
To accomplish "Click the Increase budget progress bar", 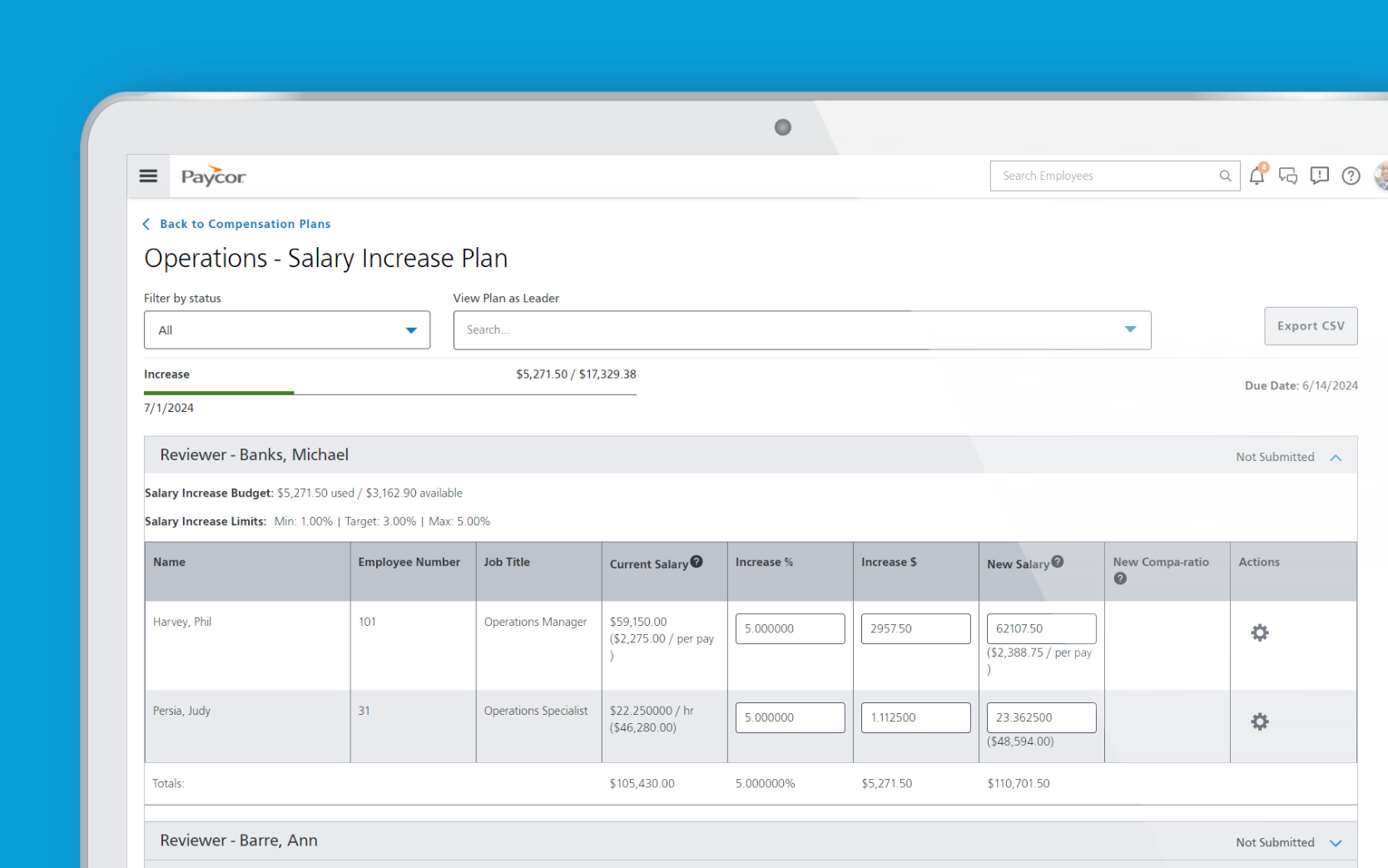I will pyautogui.click(x=333, y=392).
